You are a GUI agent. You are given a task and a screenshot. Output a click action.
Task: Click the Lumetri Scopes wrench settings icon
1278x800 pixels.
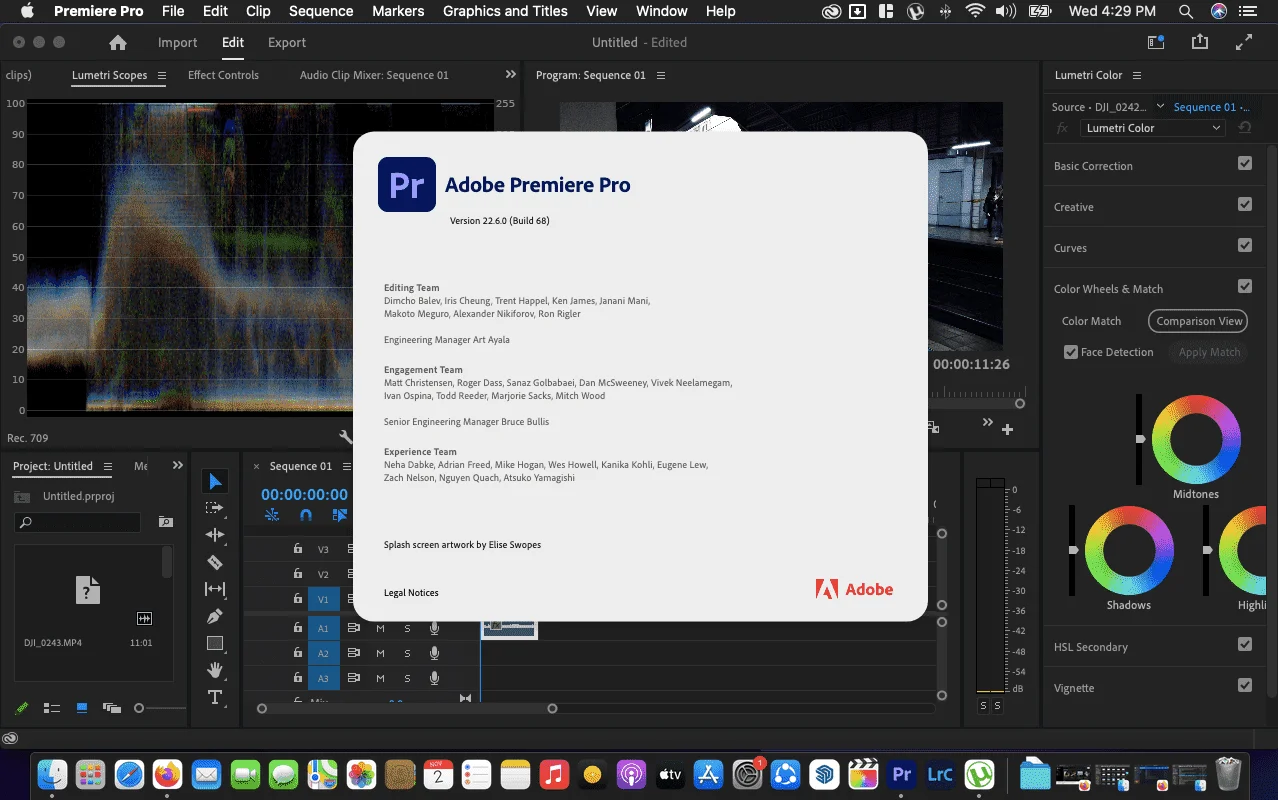[x=346, y=437]
